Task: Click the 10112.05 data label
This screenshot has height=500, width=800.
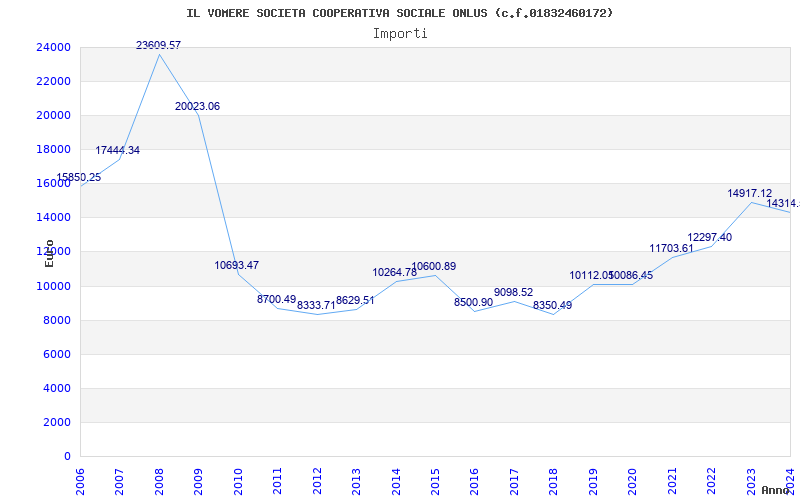Action: (x=592, y=276)
